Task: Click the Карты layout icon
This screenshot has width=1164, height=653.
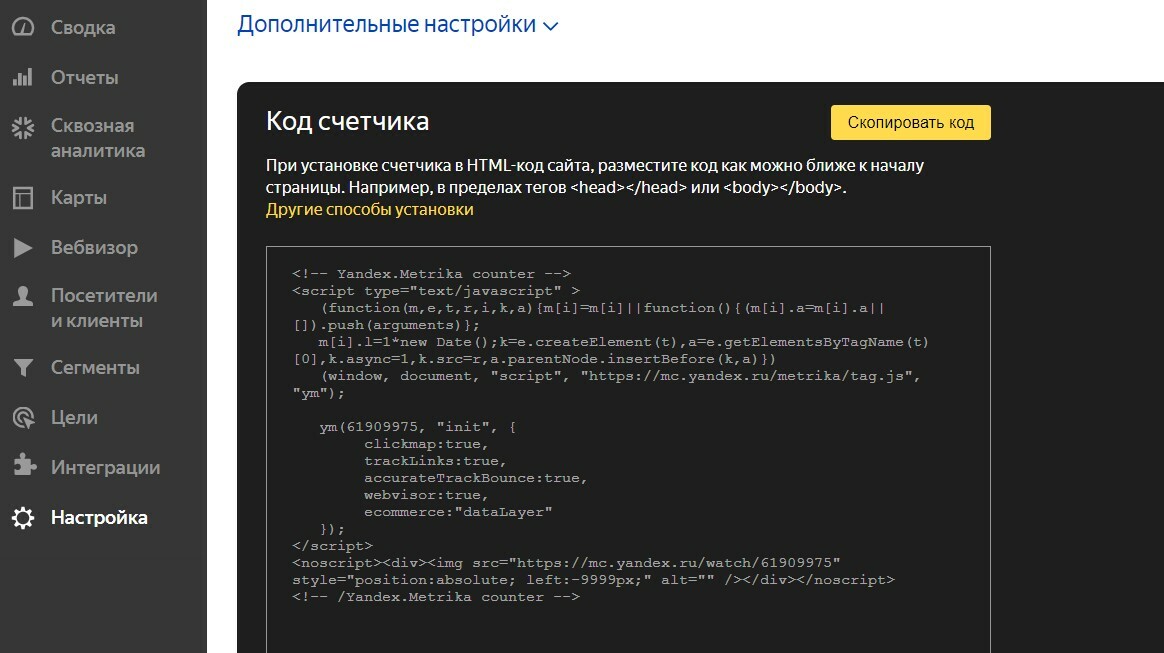Action: pyautogui.click(x=23, y=197)
